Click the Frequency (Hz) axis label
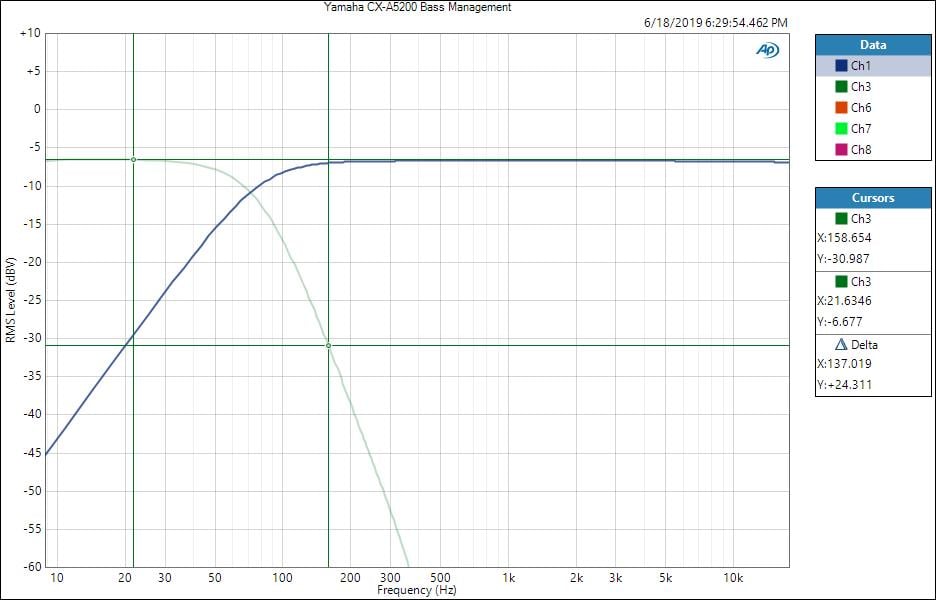936x600 pixels. (417, 591)
